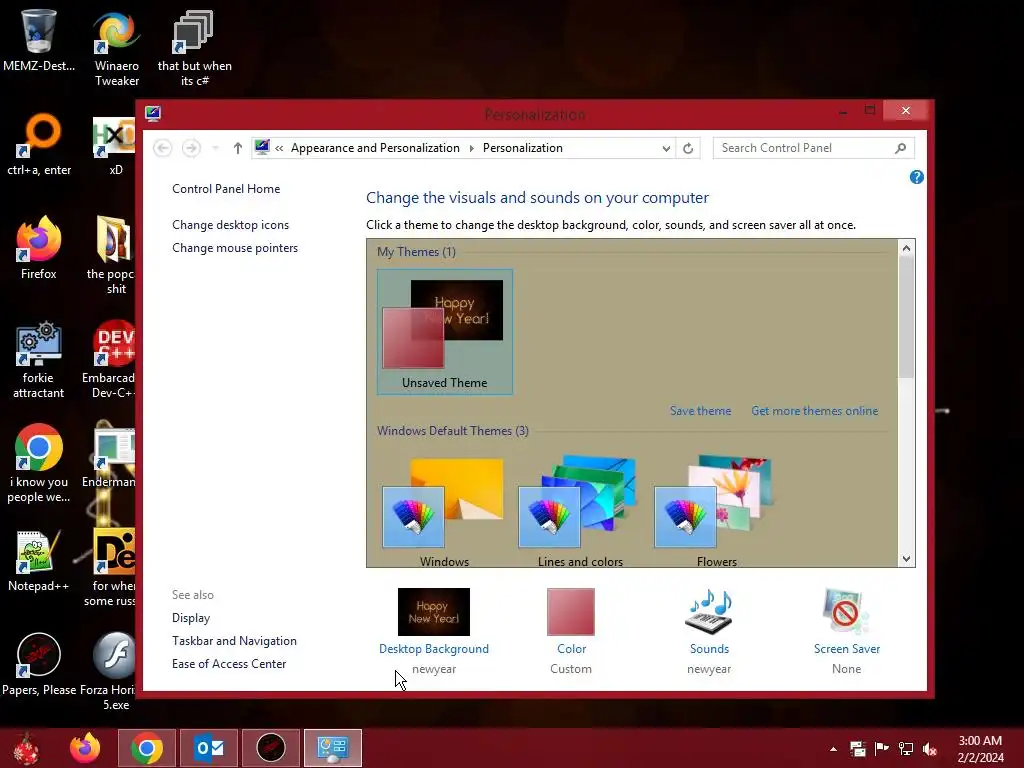The height and width of the screenshot is (768, 1024).
Task: Open Outlook from the taskbar
Action: click(209, 748)
